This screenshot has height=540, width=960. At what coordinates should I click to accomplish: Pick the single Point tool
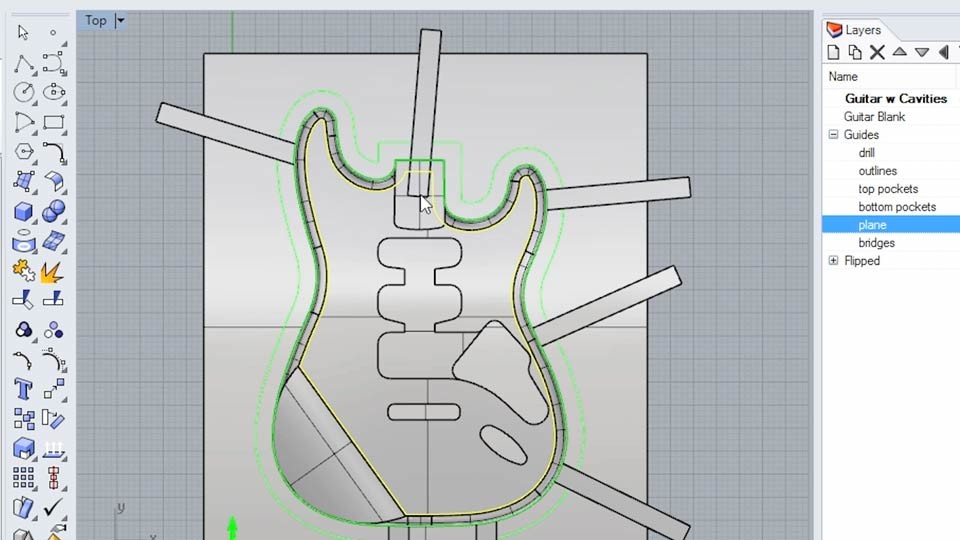(x=53, y=32)
